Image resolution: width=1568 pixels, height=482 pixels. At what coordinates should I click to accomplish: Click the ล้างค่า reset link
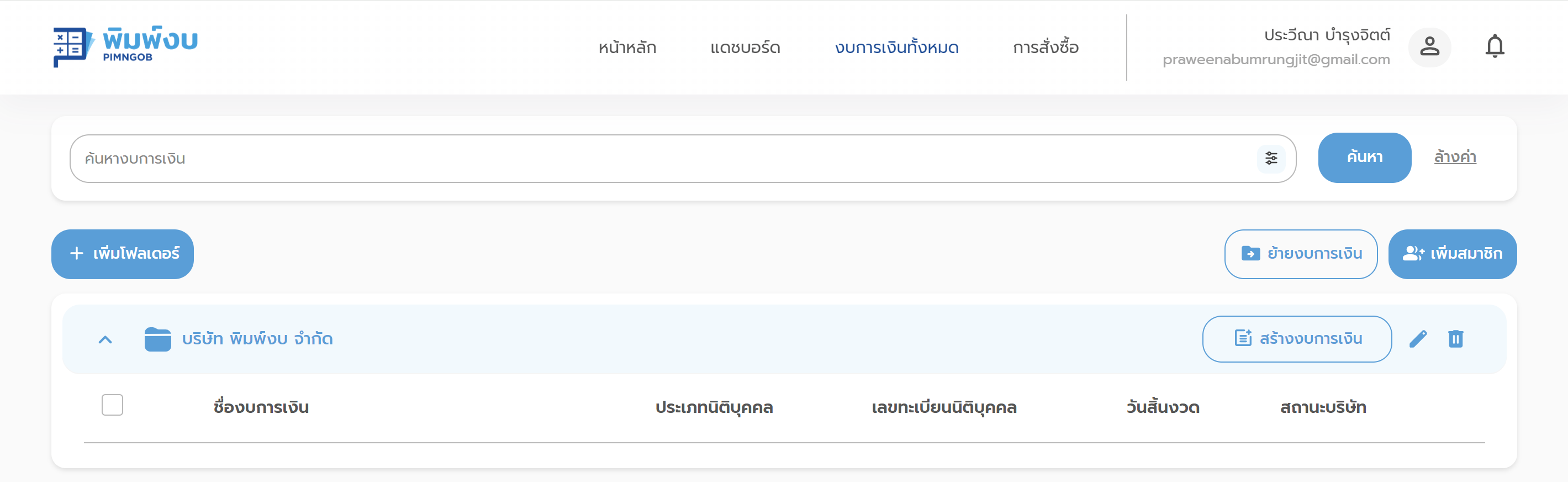[x=1454, y=157]
